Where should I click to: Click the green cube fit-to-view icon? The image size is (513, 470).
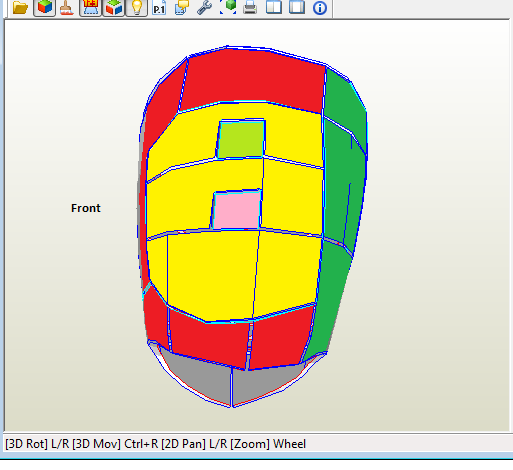(228, 7)
